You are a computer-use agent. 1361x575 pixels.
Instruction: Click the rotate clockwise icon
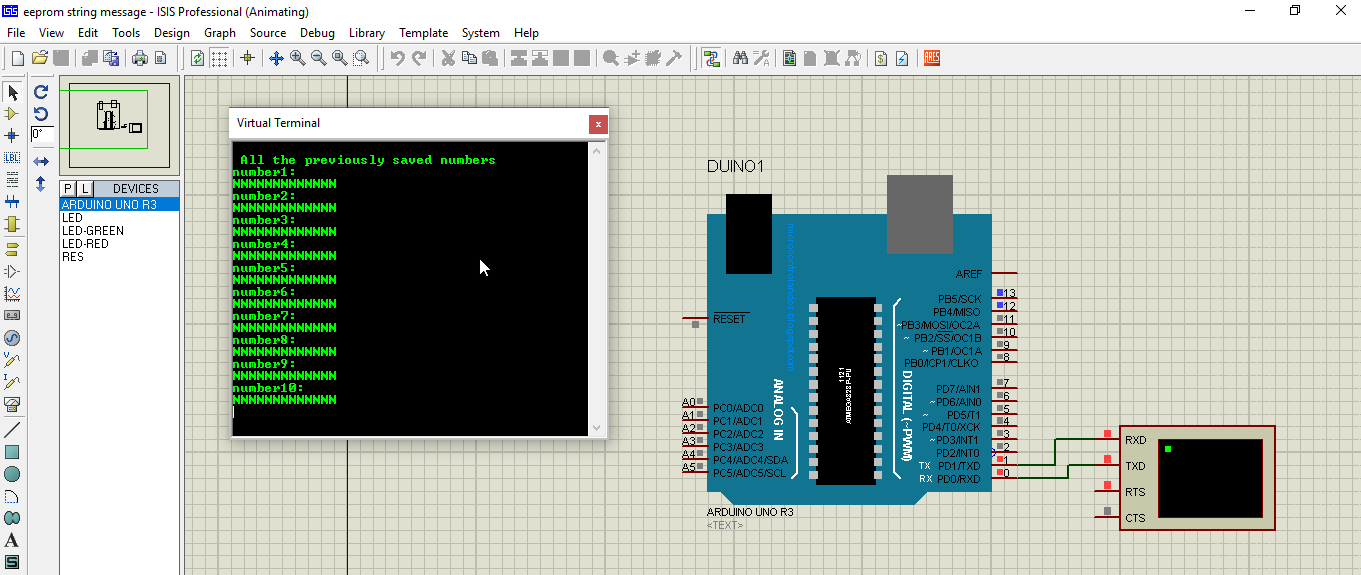tap(41, 92)
